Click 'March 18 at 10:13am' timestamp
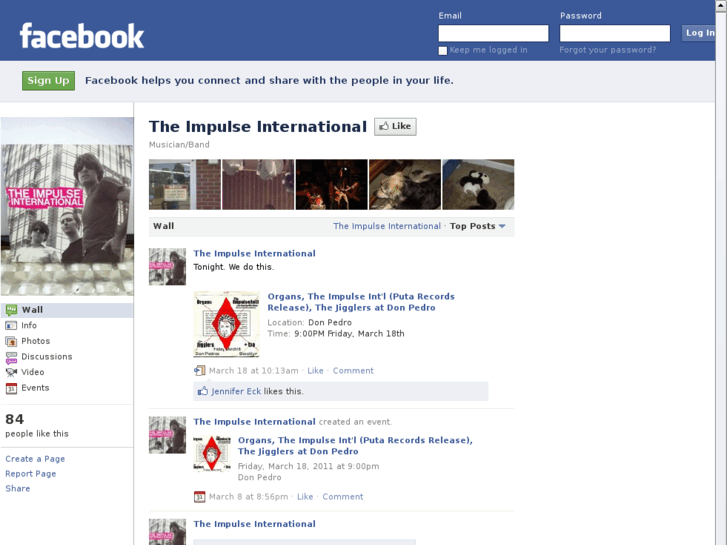The image size is (727, 545). 254,371
